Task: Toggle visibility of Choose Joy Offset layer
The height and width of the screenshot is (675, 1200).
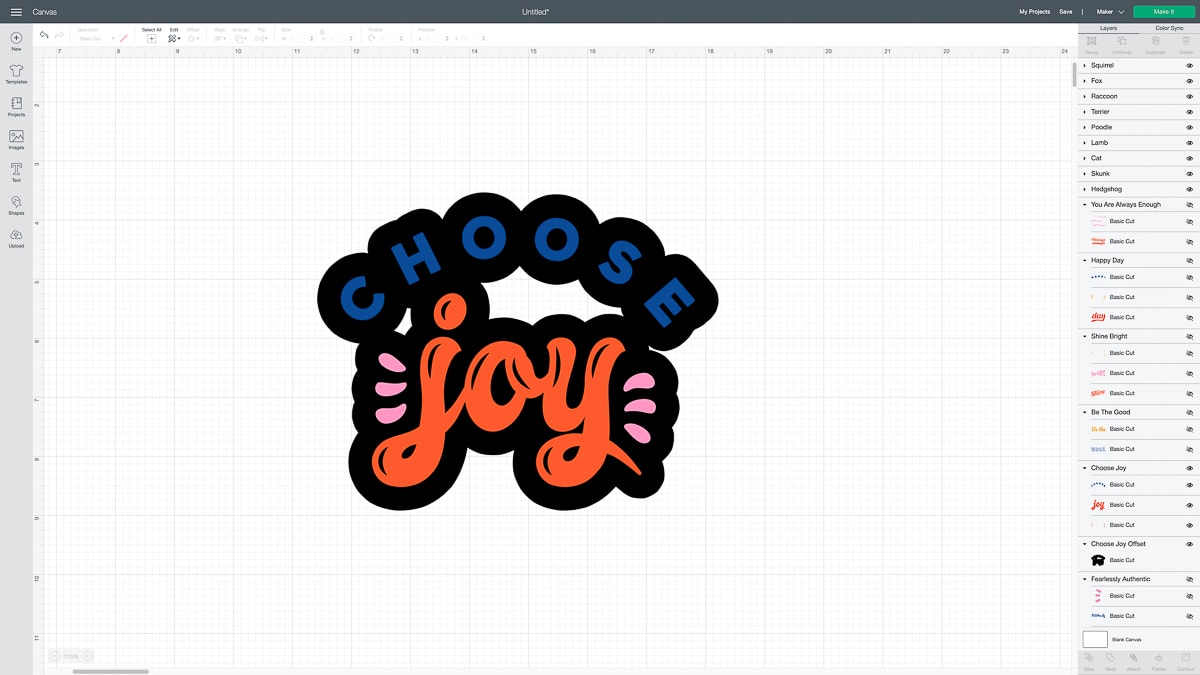Action: tap(1189, 544)
